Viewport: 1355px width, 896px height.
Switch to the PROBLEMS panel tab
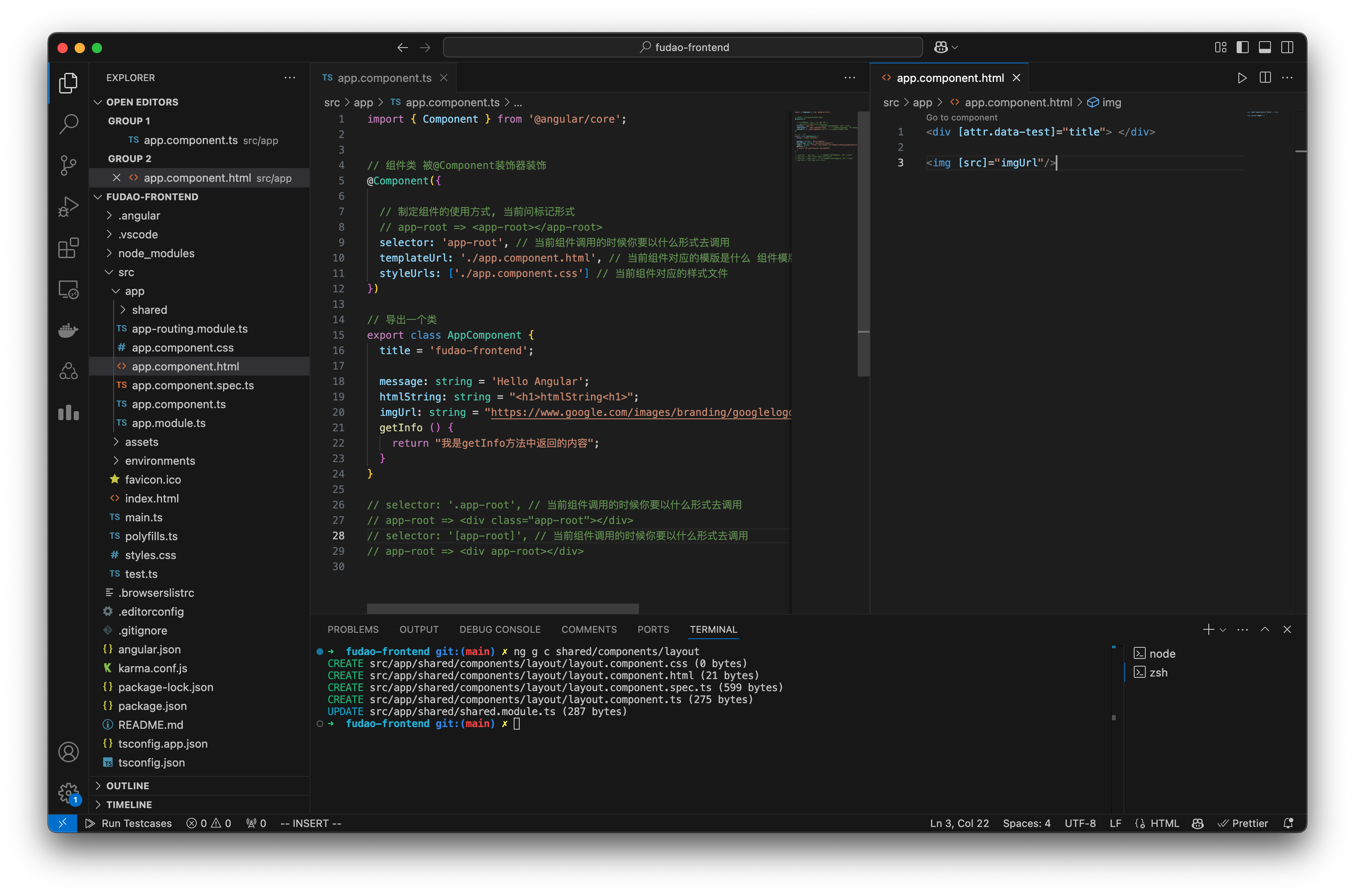point(352,629)
